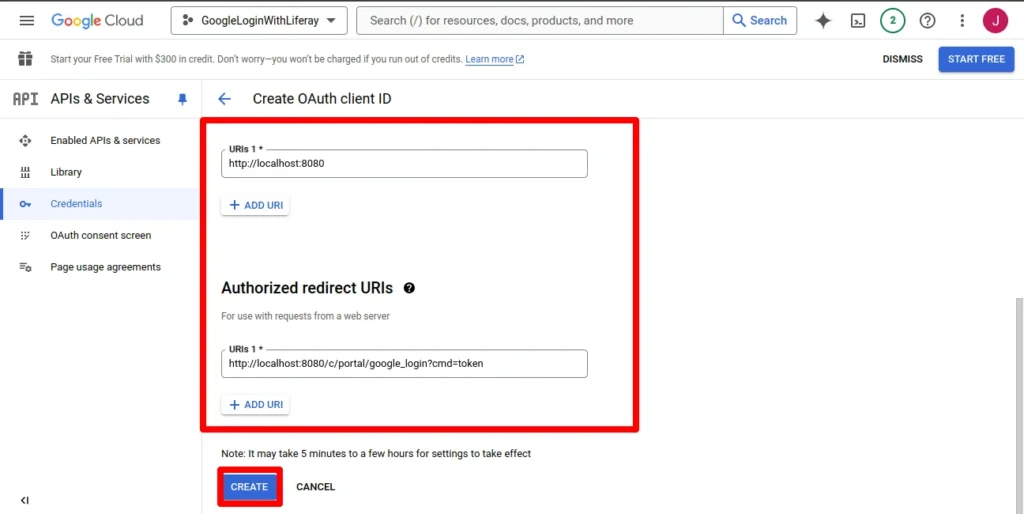
Task: Go back using the arrow icon
Action: [x=225, y=99]
